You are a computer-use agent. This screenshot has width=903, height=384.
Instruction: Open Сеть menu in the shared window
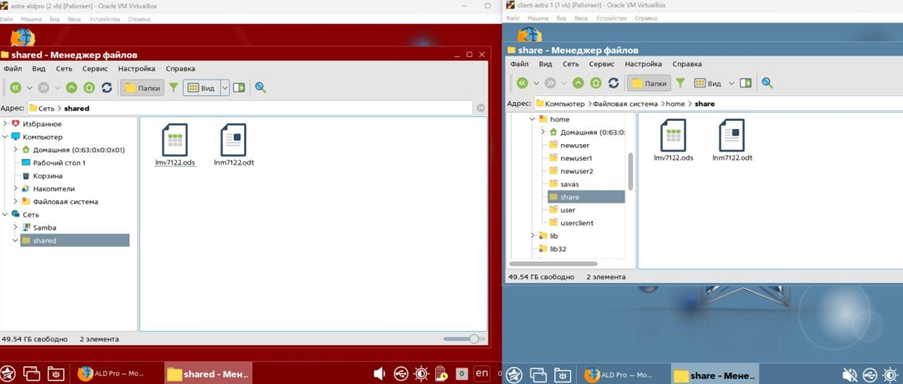click(x=64, y=69)
